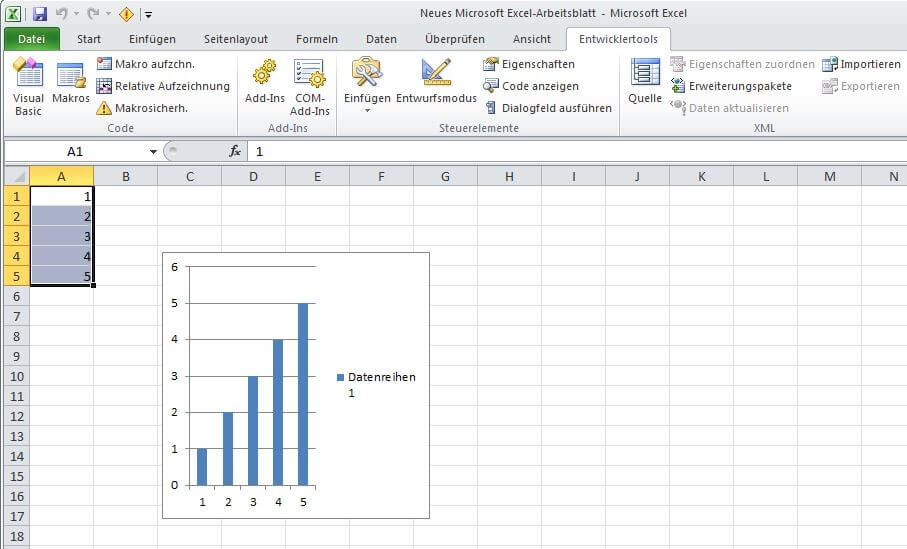Click the Datenreihen1 chart legend

click(x=376, y=384)
